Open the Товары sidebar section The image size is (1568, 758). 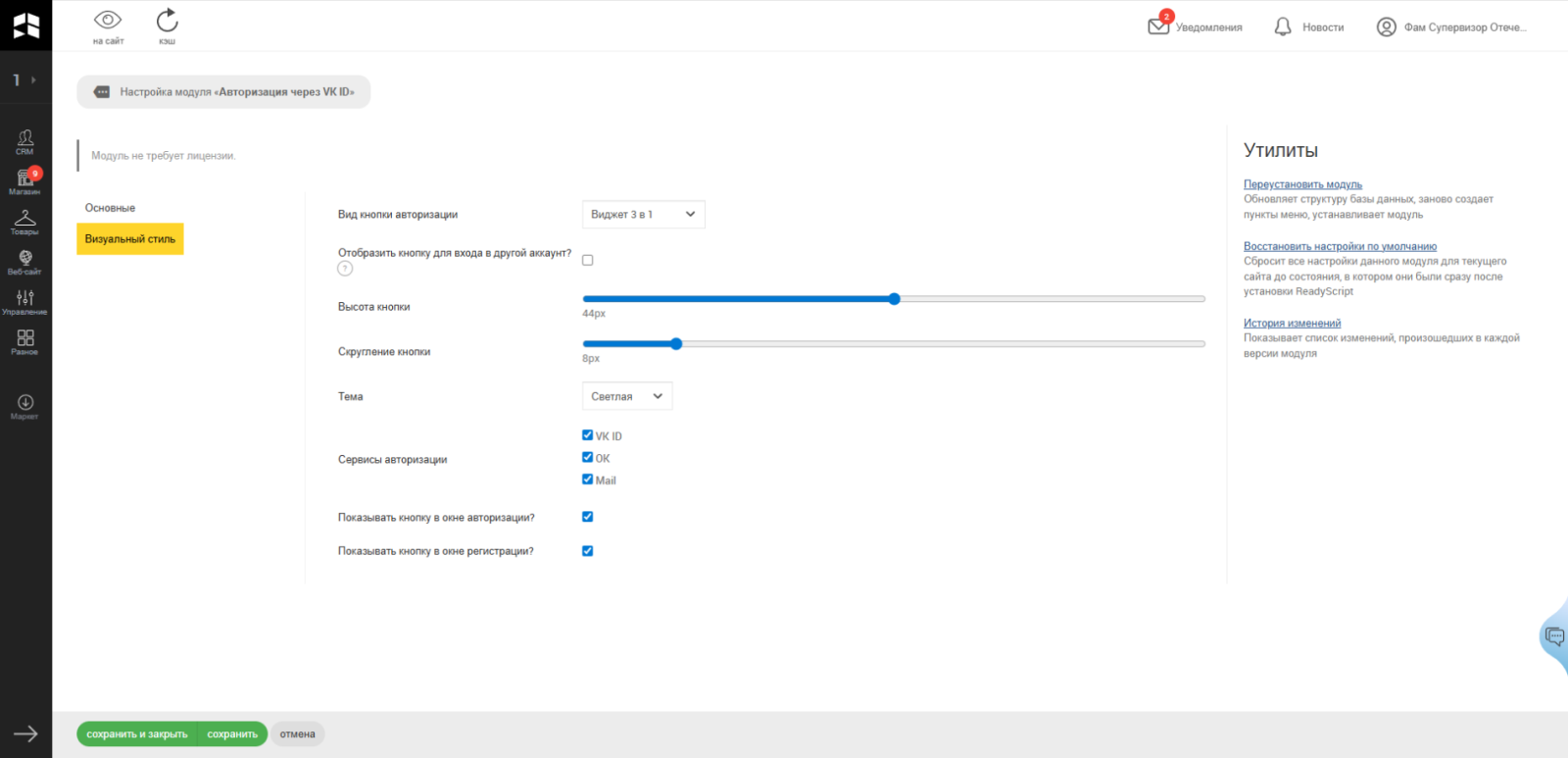(x=25, y=222)
